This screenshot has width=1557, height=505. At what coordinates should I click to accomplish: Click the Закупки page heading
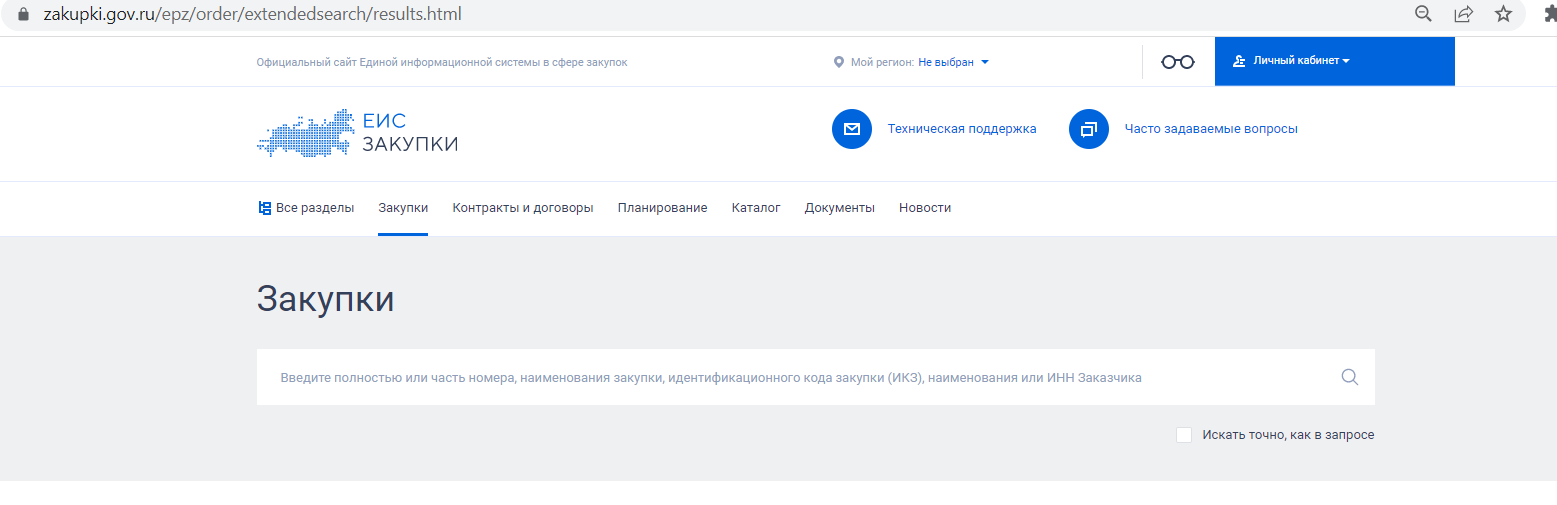[325, 299]
